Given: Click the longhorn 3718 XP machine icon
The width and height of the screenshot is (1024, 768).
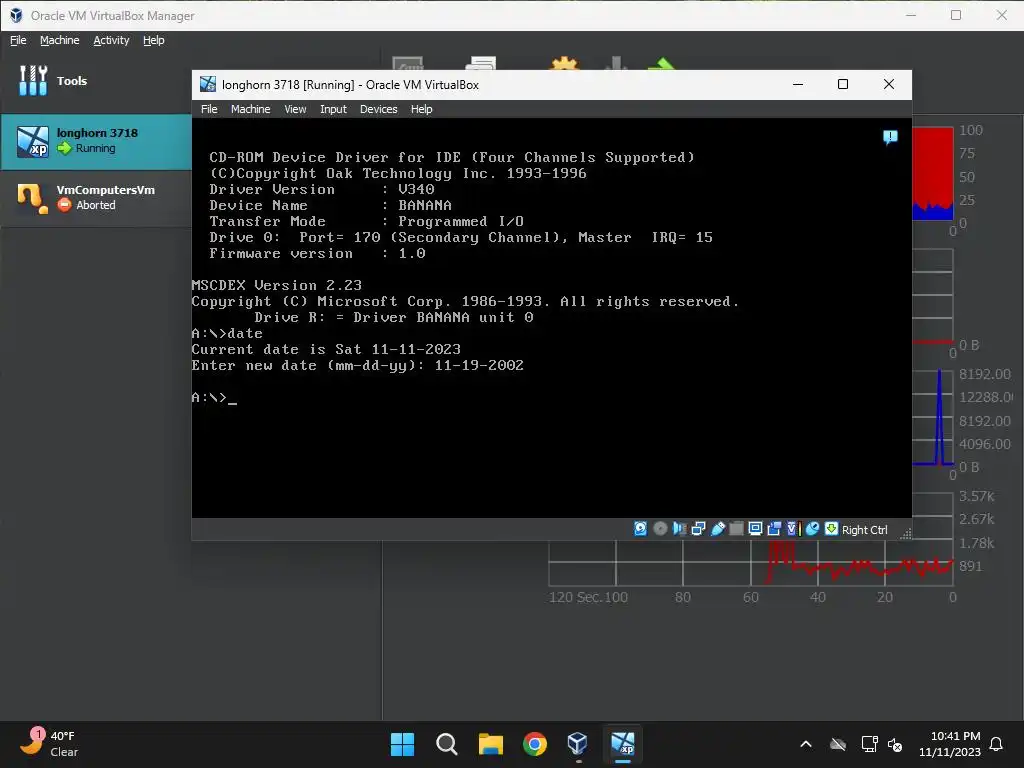Looking at the screenshot, I should click(x=33, y=142).
